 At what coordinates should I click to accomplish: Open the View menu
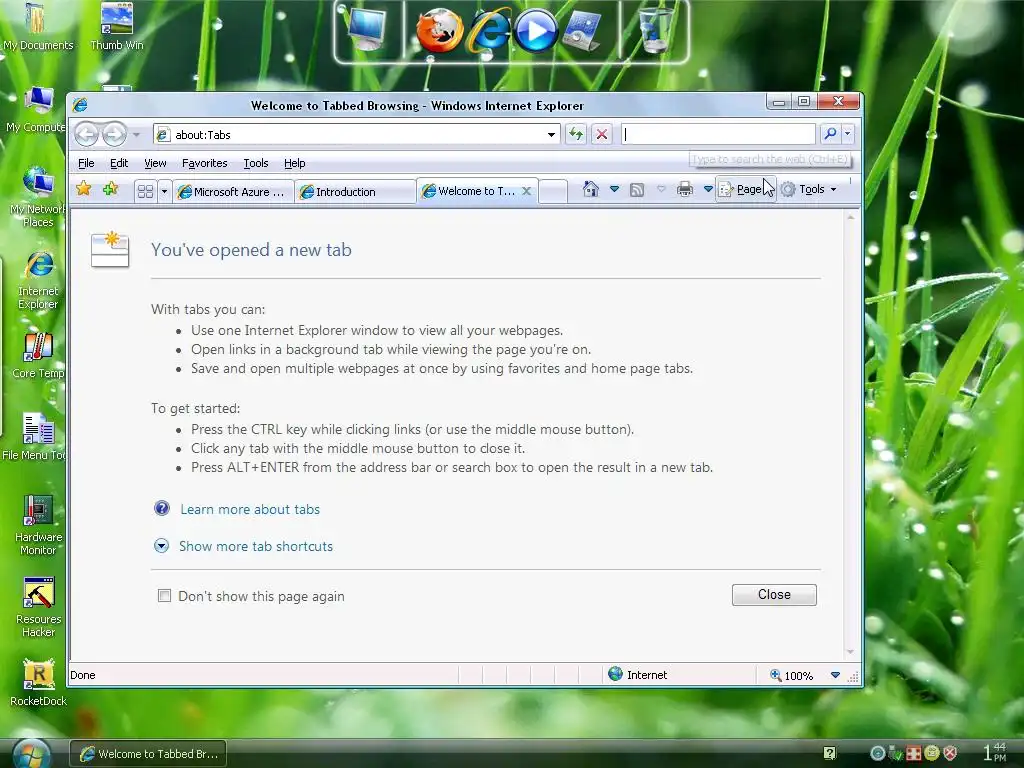point(155,163)
